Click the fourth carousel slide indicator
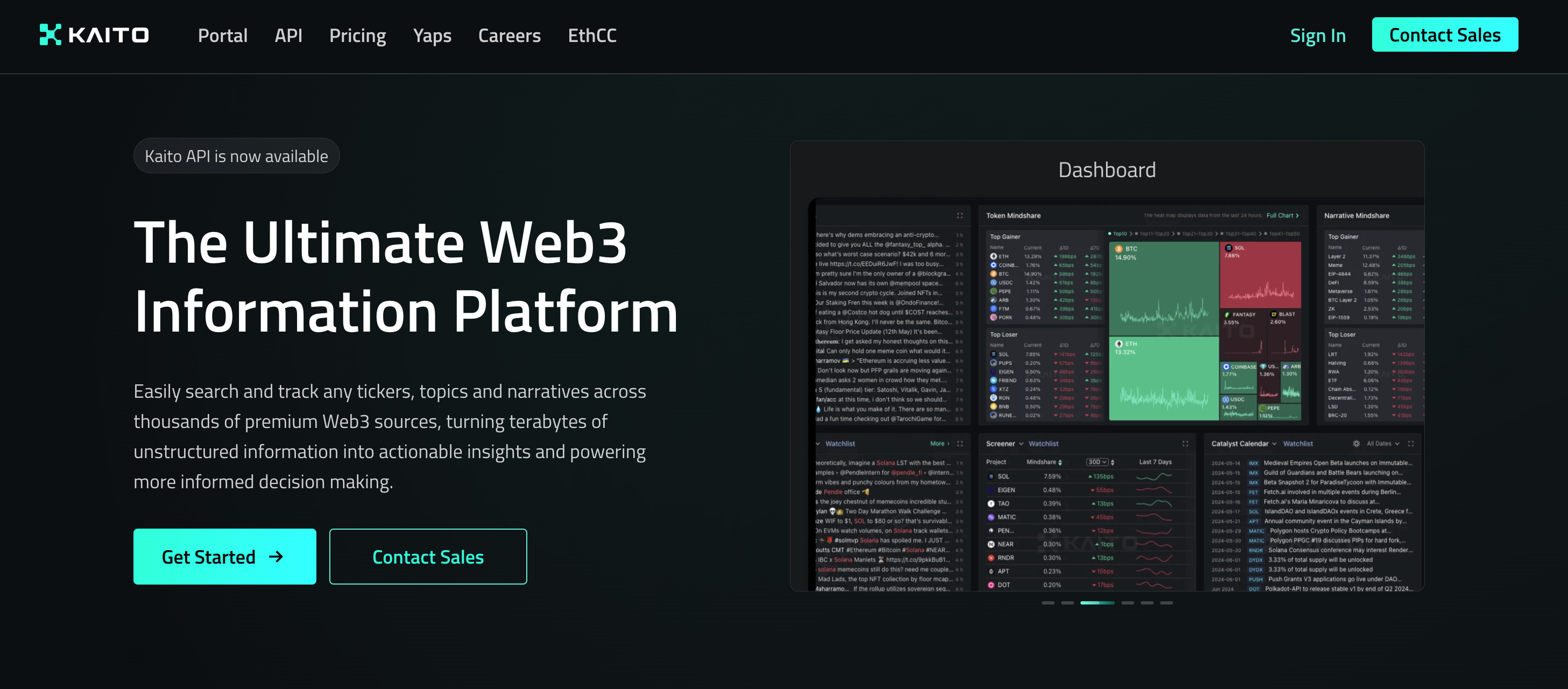 click(x=1127, y=602)
